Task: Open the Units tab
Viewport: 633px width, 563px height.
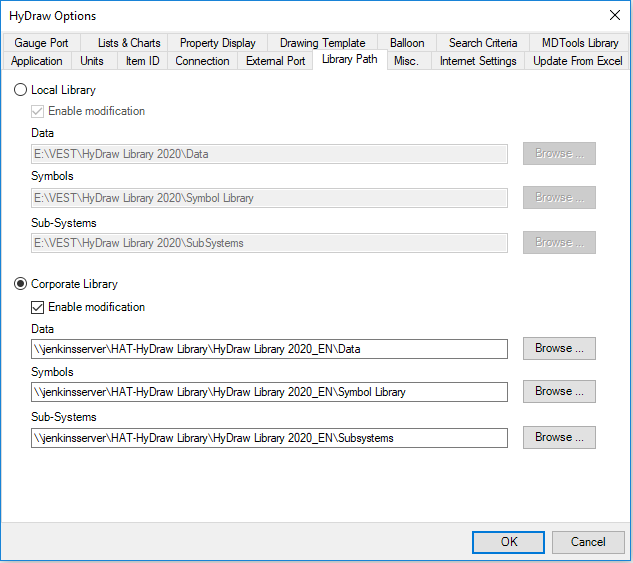Action: [92, 61]
